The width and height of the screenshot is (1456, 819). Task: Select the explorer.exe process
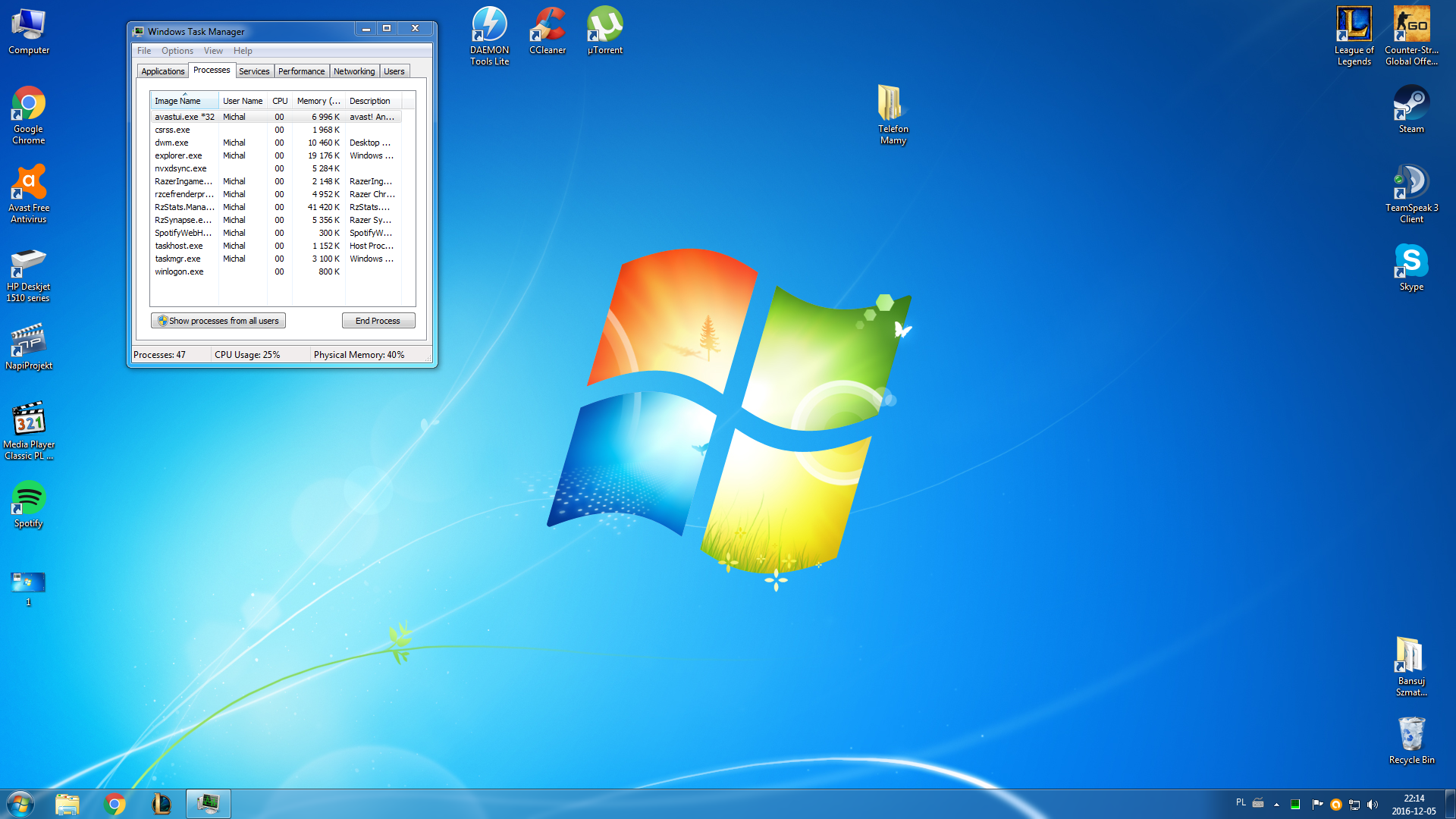(x=276, y=155)
